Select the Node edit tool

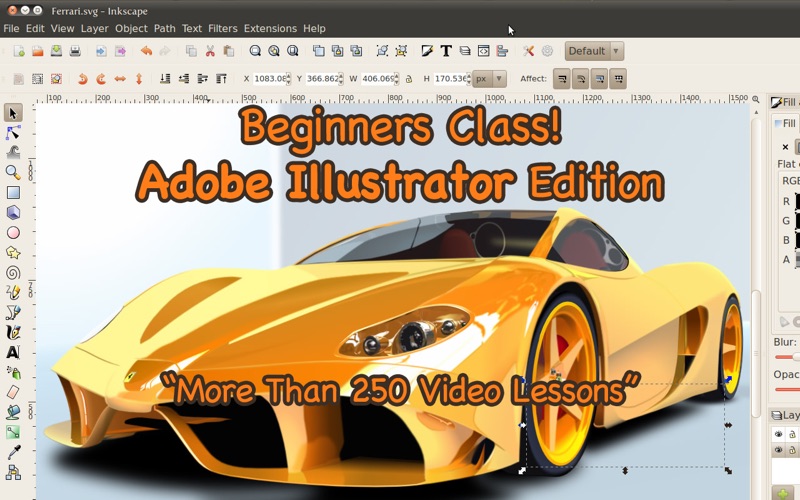(13, 133)
